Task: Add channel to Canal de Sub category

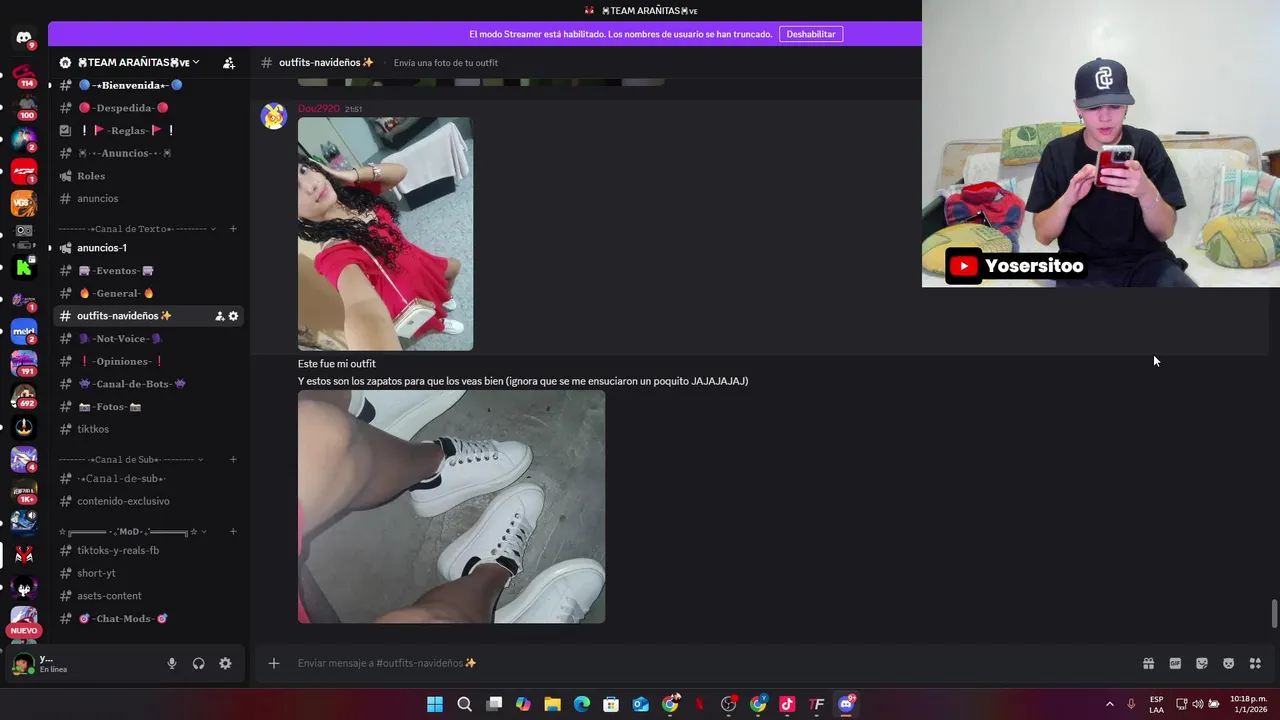Action: pyautogui.click(x=233, y=460)
